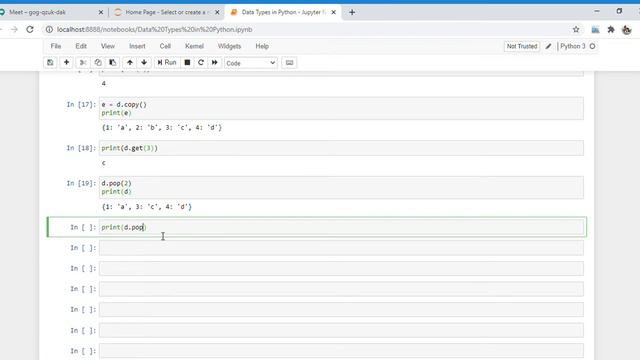
Task: Insert cell below with the plus icon
Action: 66,62
